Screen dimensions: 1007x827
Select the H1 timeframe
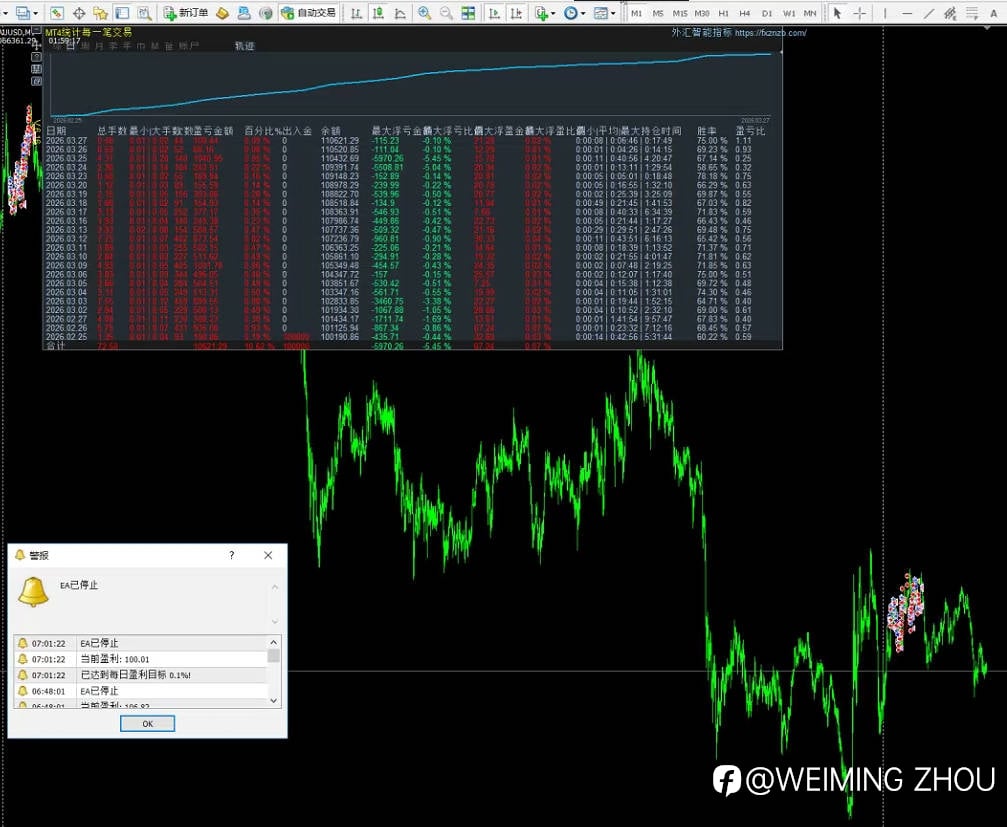(724, 13)
